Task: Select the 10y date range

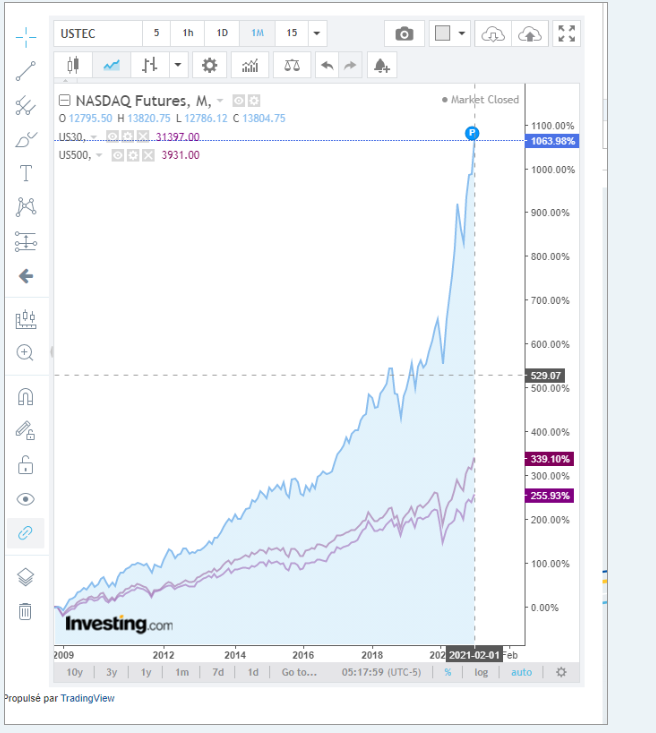Action: pyautogui.click(x=74, y=672)
